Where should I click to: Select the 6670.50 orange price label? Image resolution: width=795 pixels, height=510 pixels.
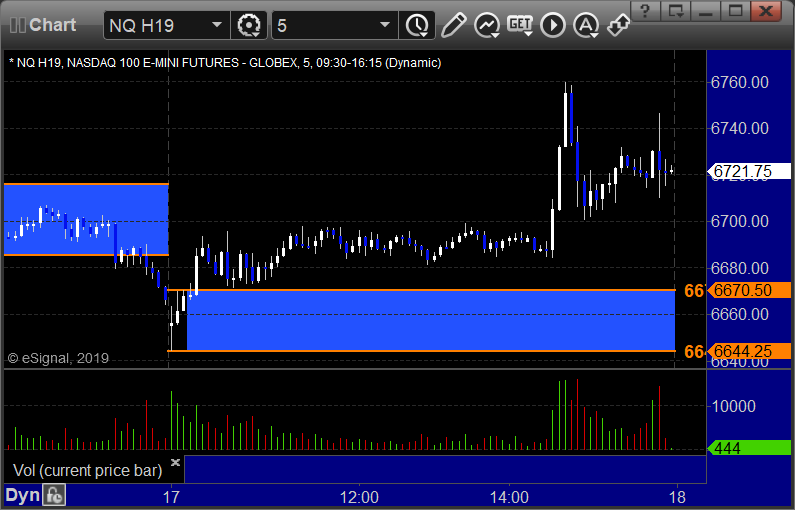coord(749,290)
